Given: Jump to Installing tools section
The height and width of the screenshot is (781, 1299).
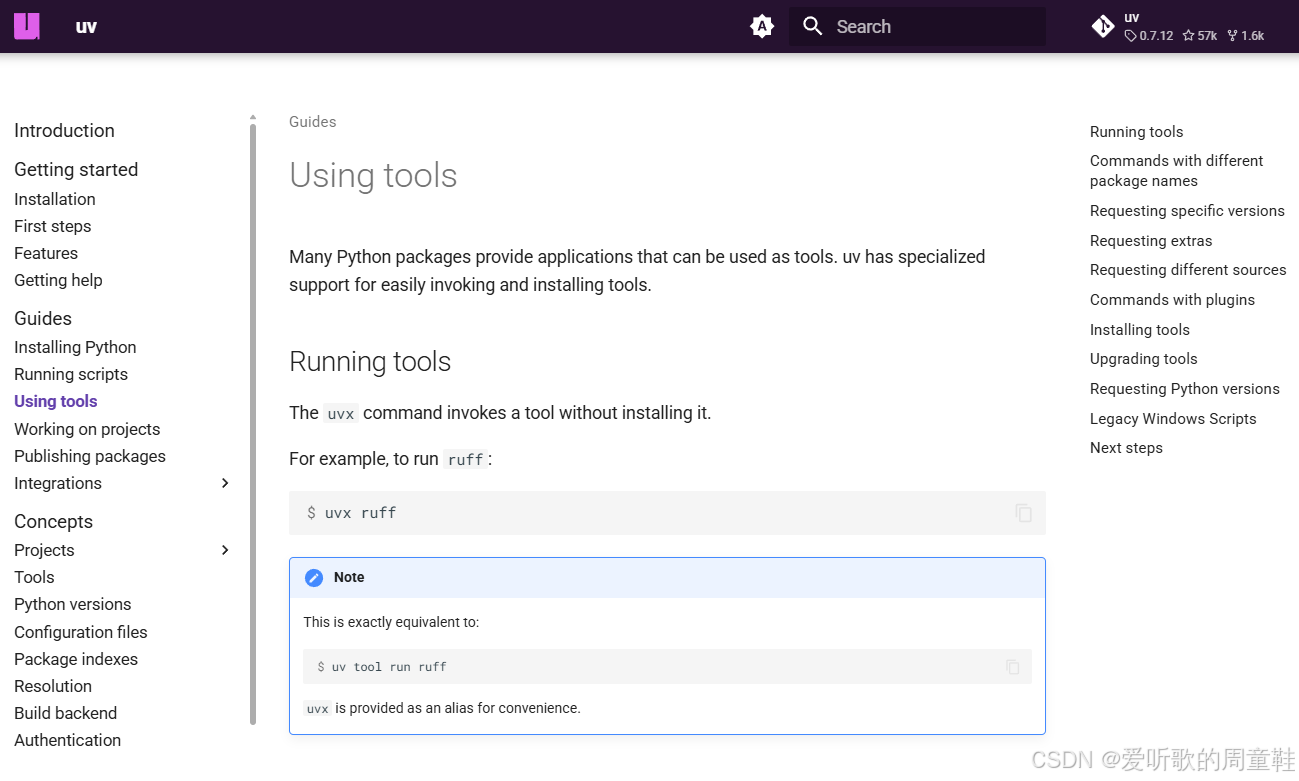Looking at the screenshot, I should point(1140,330).
